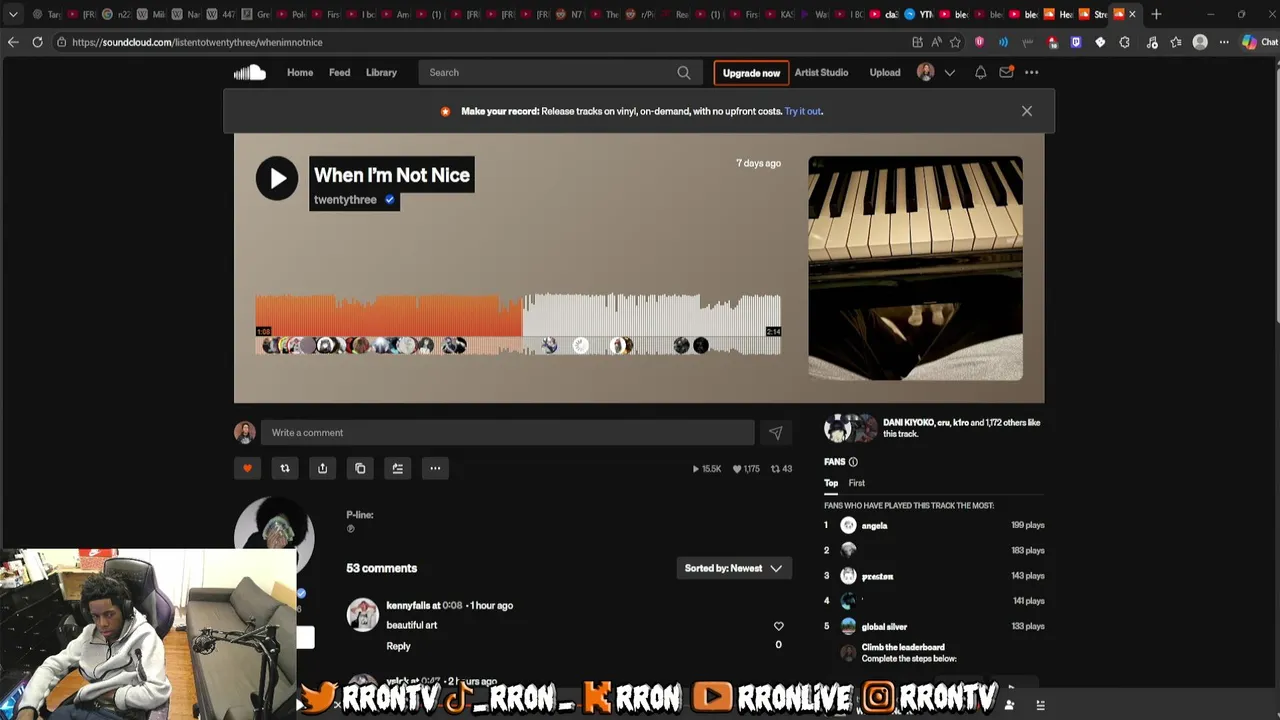
Task: Click the browser profile avatar icon
Action: [1200, 42]
